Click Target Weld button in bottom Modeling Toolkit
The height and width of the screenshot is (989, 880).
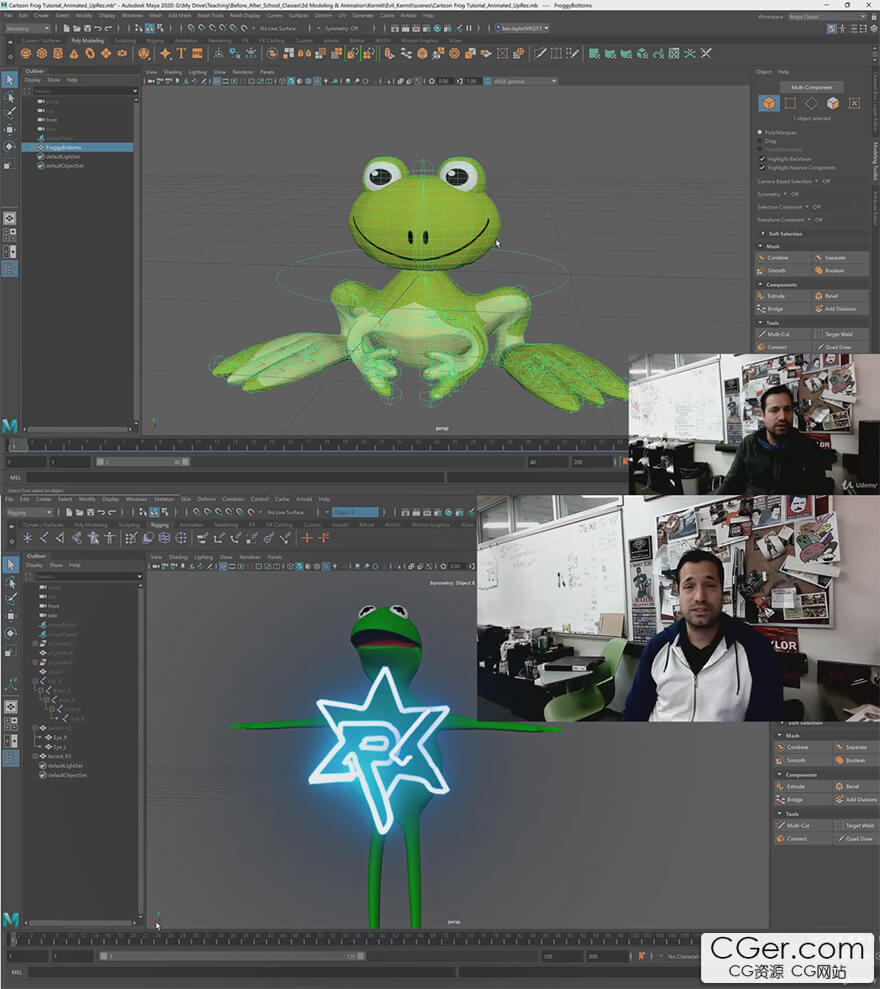point(855,826)
